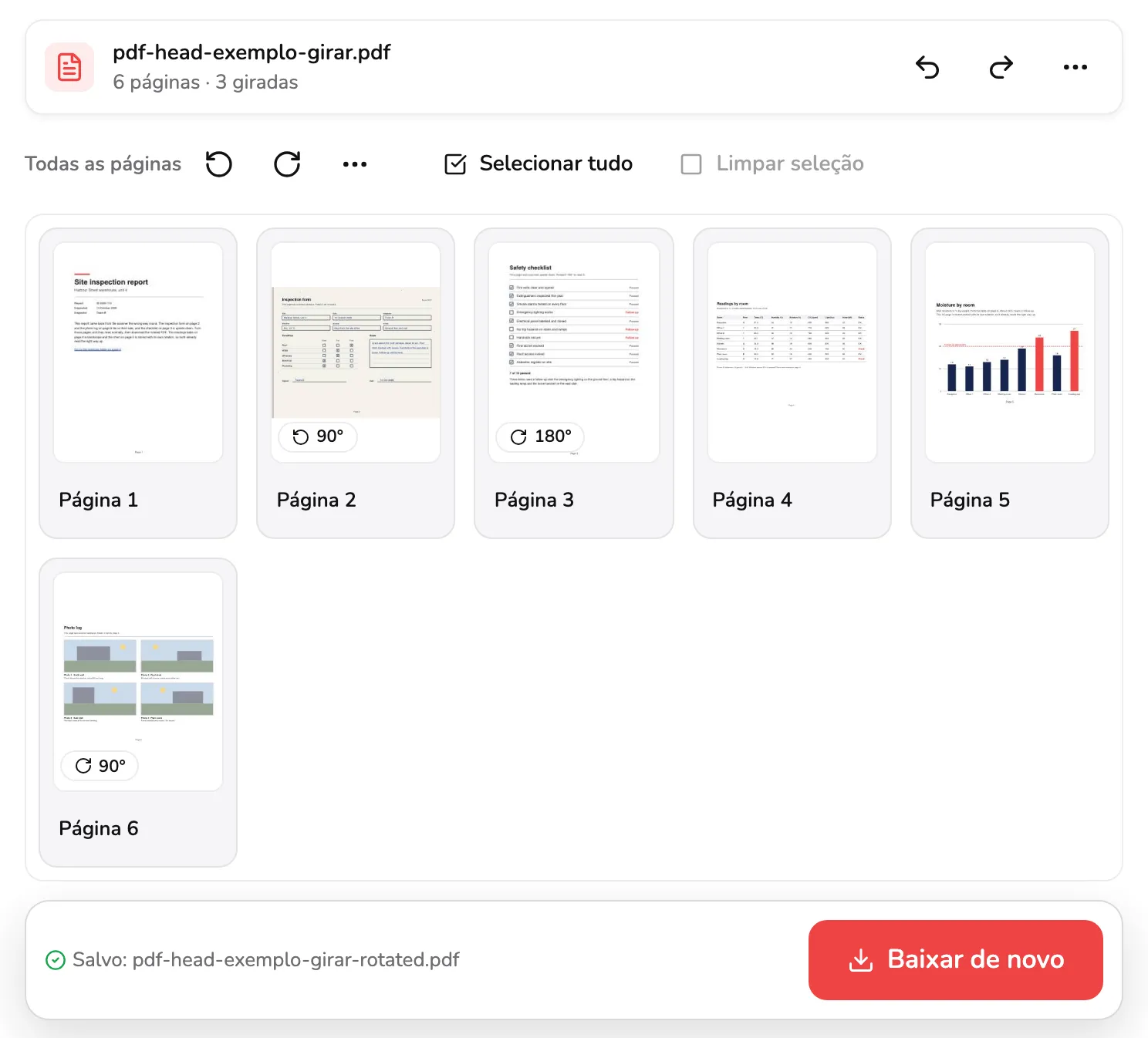Rotate all pages clockwise
Viewport: 1148px width, 1038px height.
(287, 163)
